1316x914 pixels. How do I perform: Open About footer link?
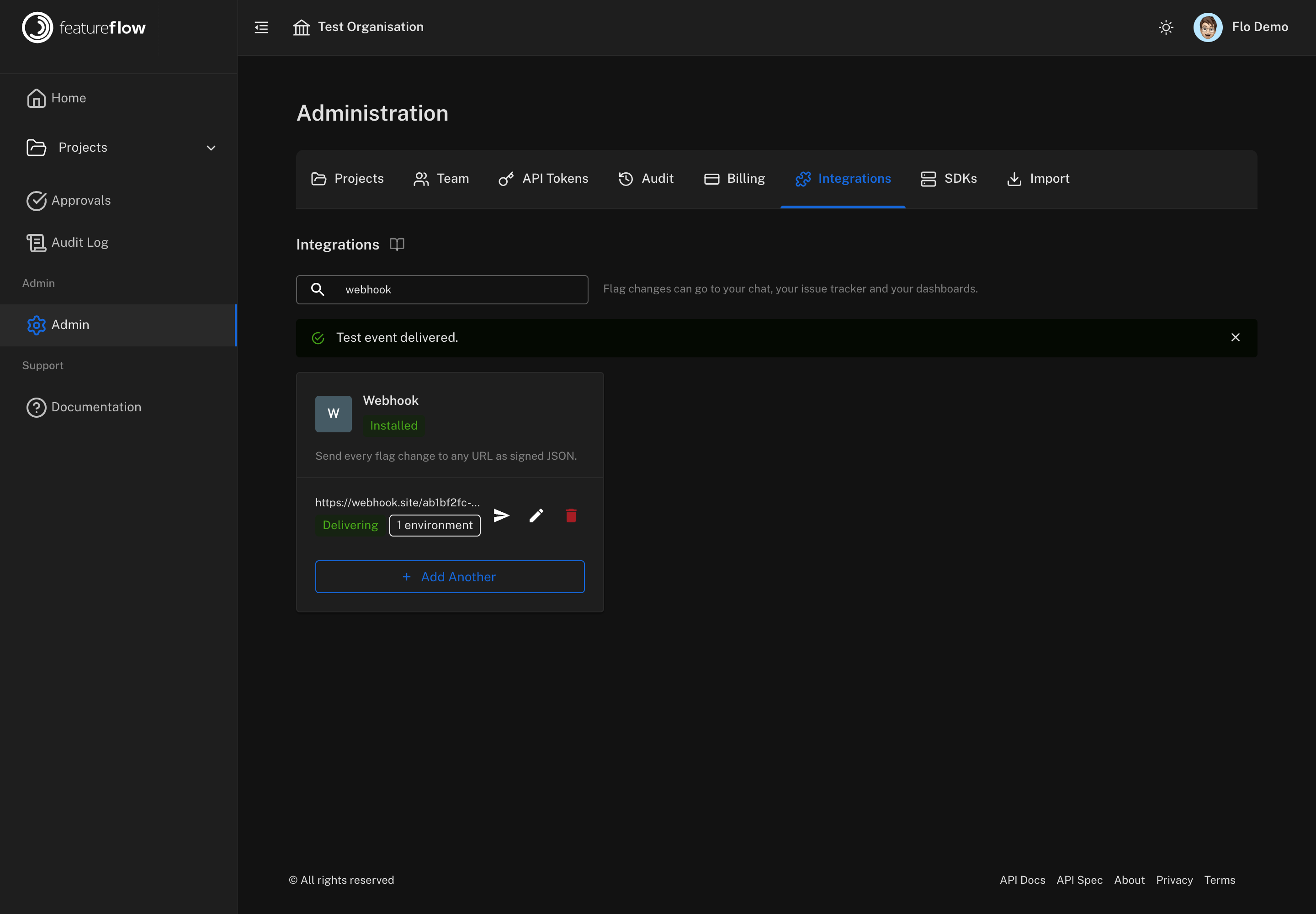[x=1129, y=880]
